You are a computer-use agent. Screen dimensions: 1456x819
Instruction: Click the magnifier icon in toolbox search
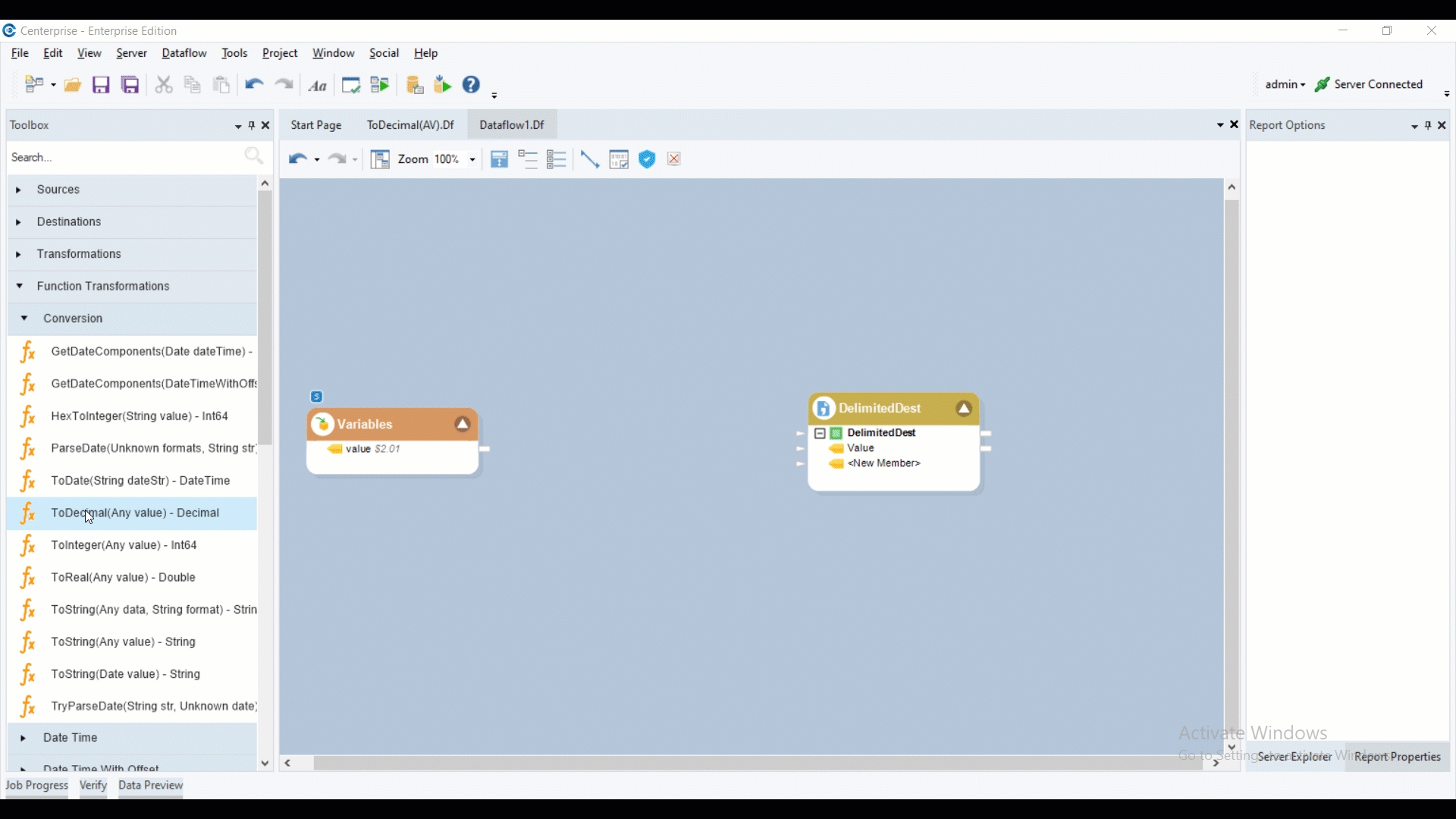254,157
